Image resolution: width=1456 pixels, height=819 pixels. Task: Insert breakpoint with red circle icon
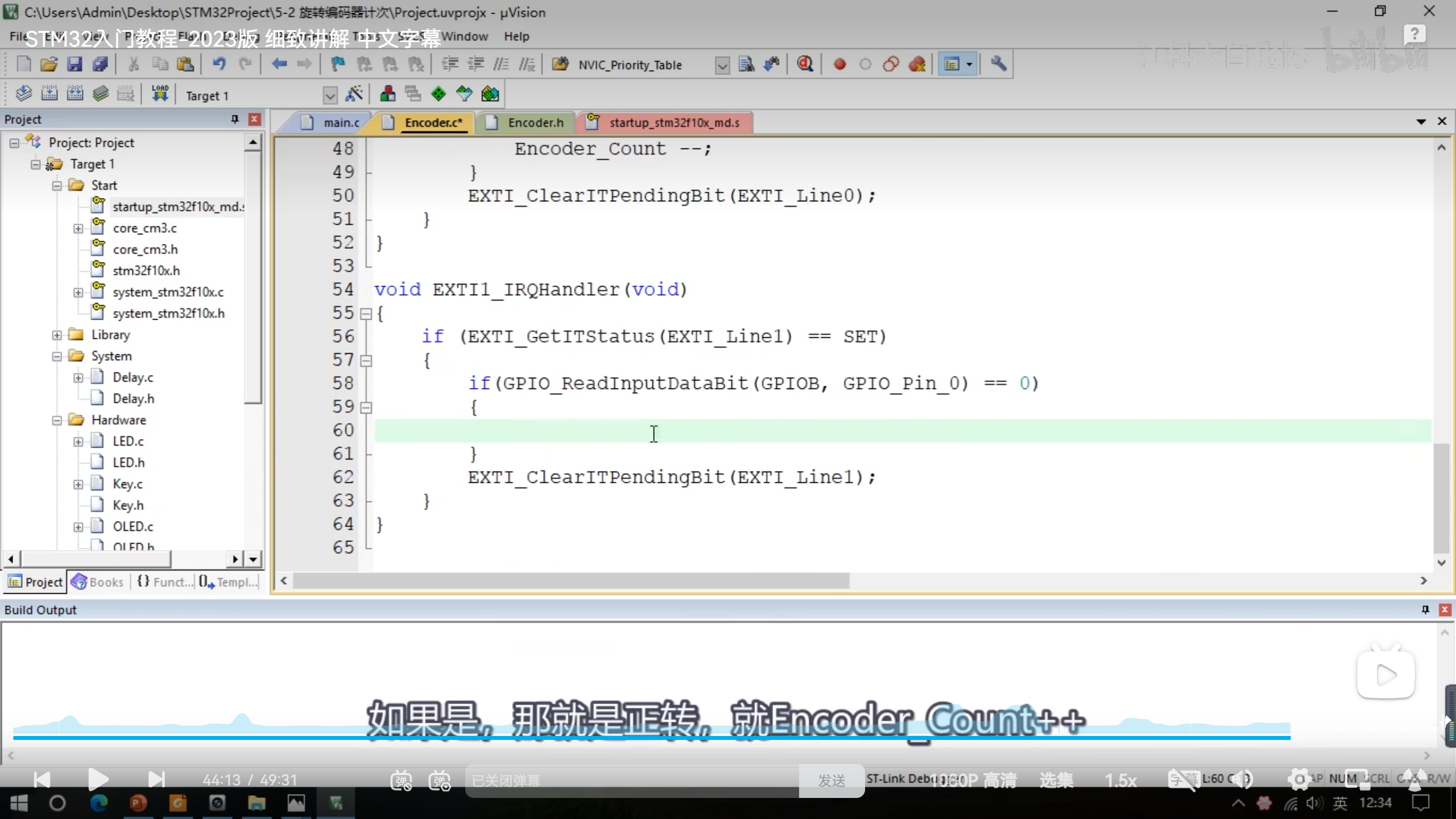[839, 64]
